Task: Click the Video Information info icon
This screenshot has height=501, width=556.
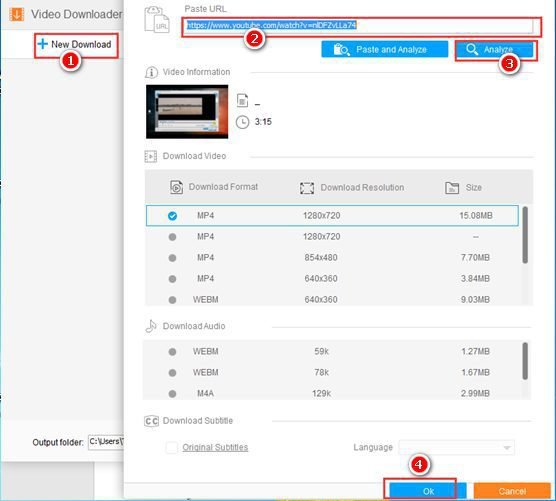Action: pyautogui.click(x=151, y=72)
